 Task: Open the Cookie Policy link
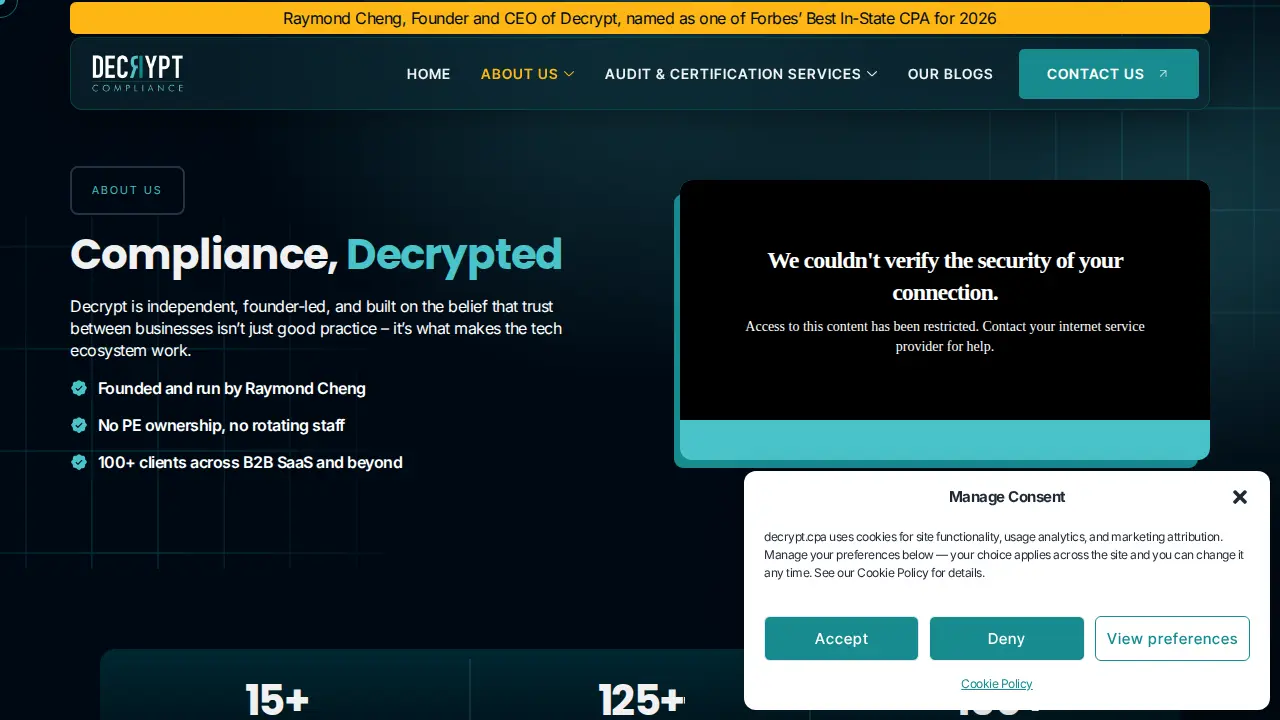click(996, 684)
